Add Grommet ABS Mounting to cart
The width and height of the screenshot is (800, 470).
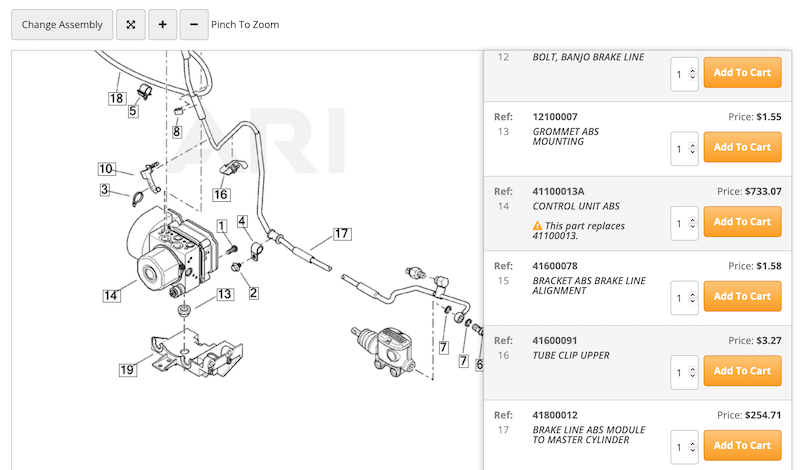pyautogui.click(x=742, y=147)
